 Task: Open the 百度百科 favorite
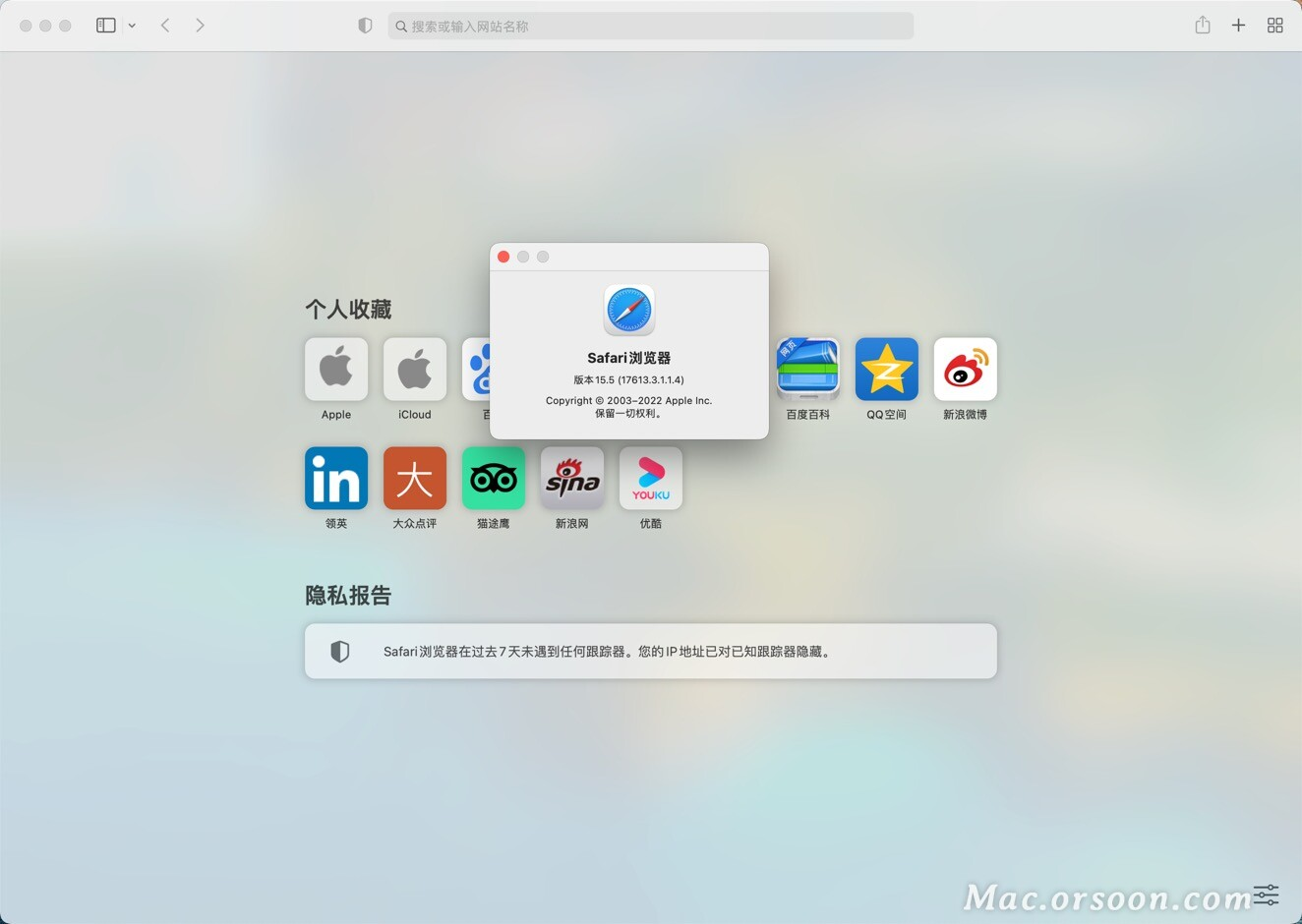(x=808, y=370)
